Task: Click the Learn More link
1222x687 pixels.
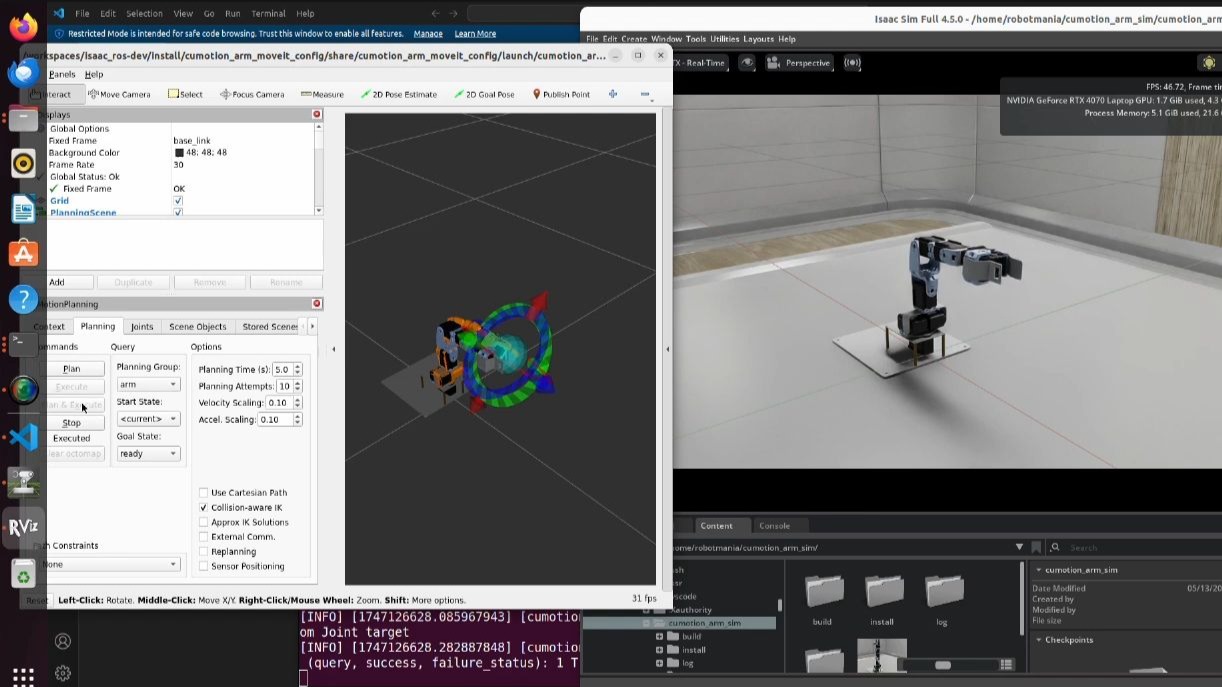Action: pyautogui.click(x=475, y=34)
